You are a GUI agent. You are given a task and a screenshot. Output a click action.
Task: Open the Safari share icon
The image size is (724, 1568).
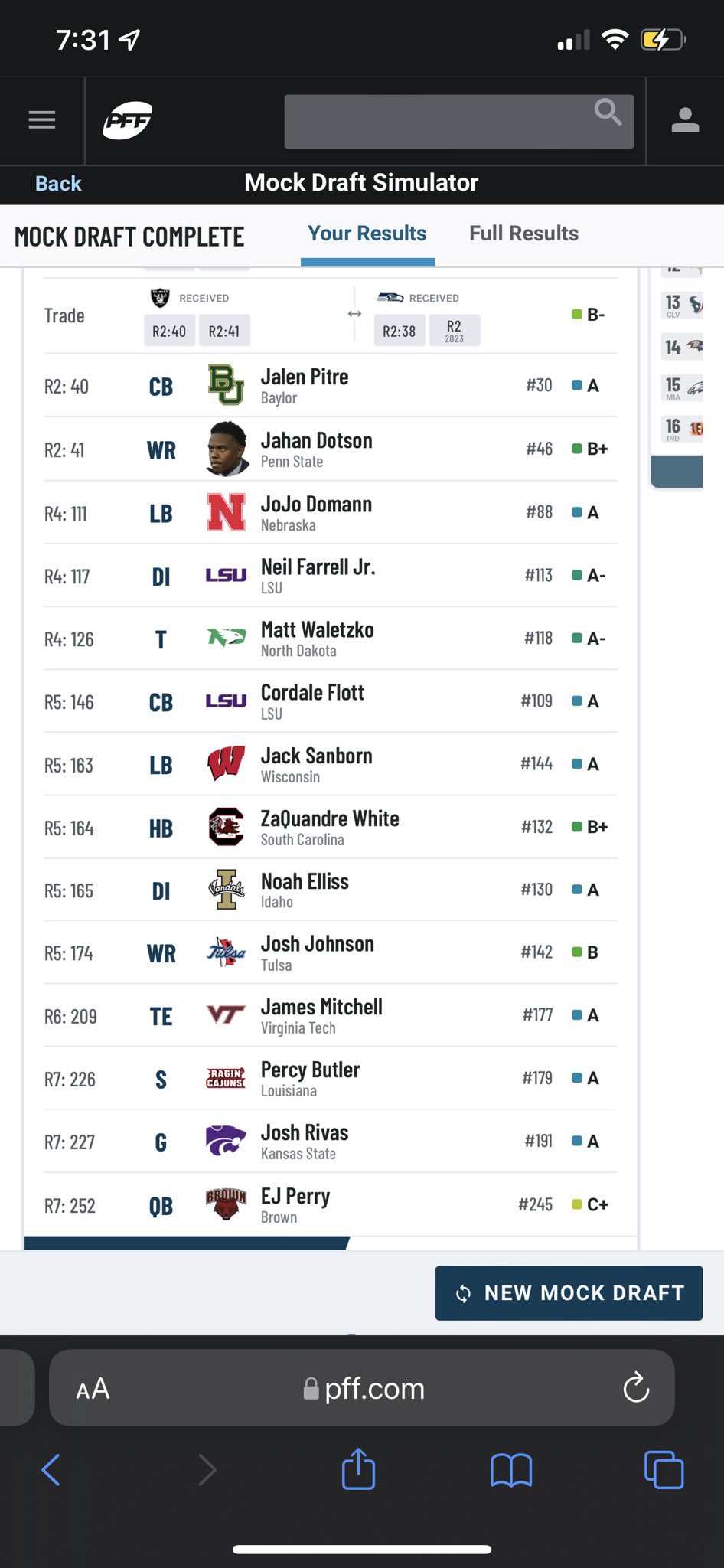click(x=358, y=1469)
